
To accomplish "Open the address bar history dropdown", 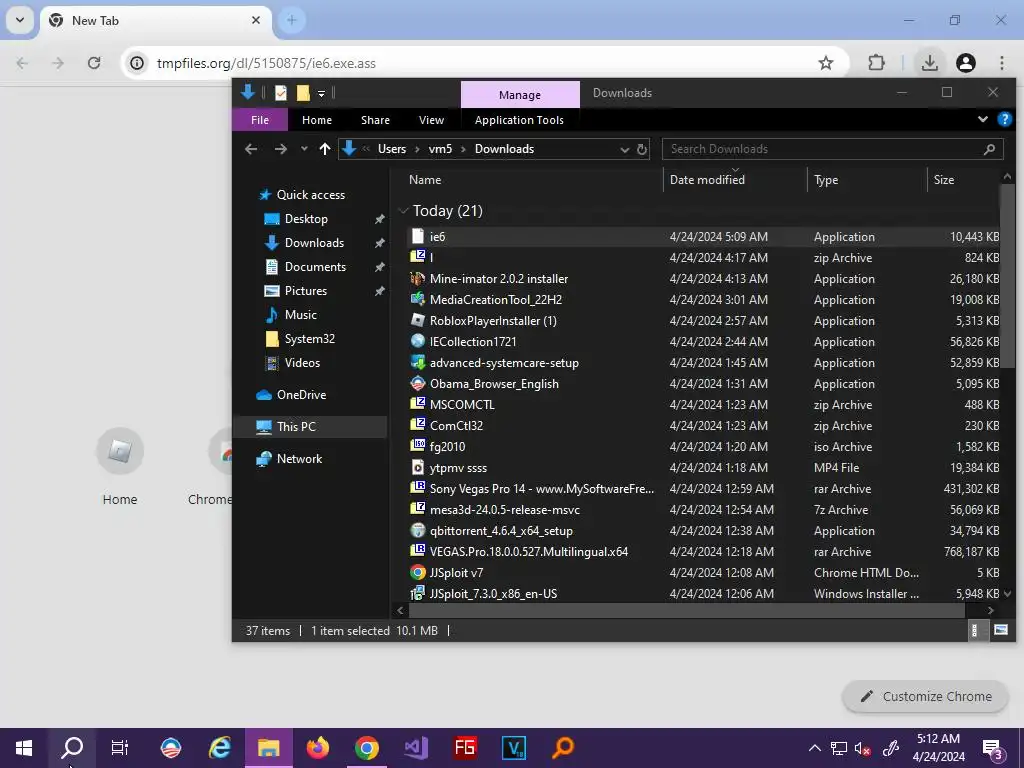I will pyautogui.click(x=624, y=150).
